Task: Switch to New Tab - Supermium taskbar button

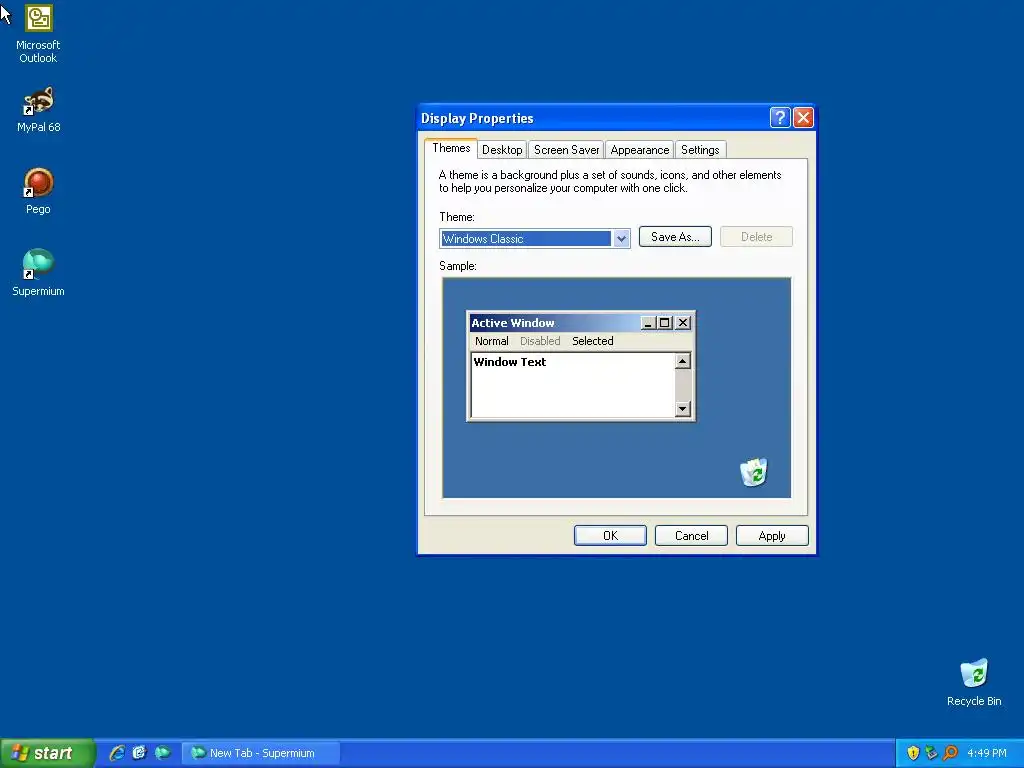Action: pos(261,753)
